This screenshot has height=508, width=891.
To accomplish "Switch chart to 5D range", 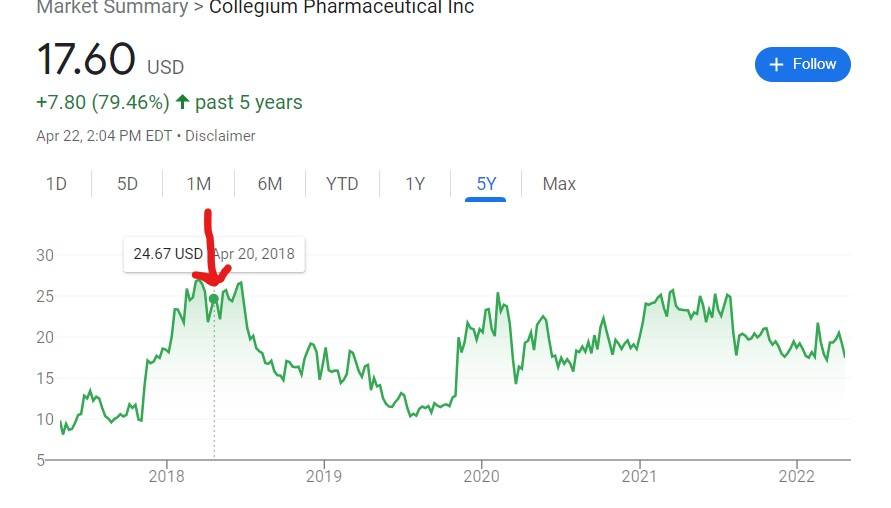I will (127, 184).
